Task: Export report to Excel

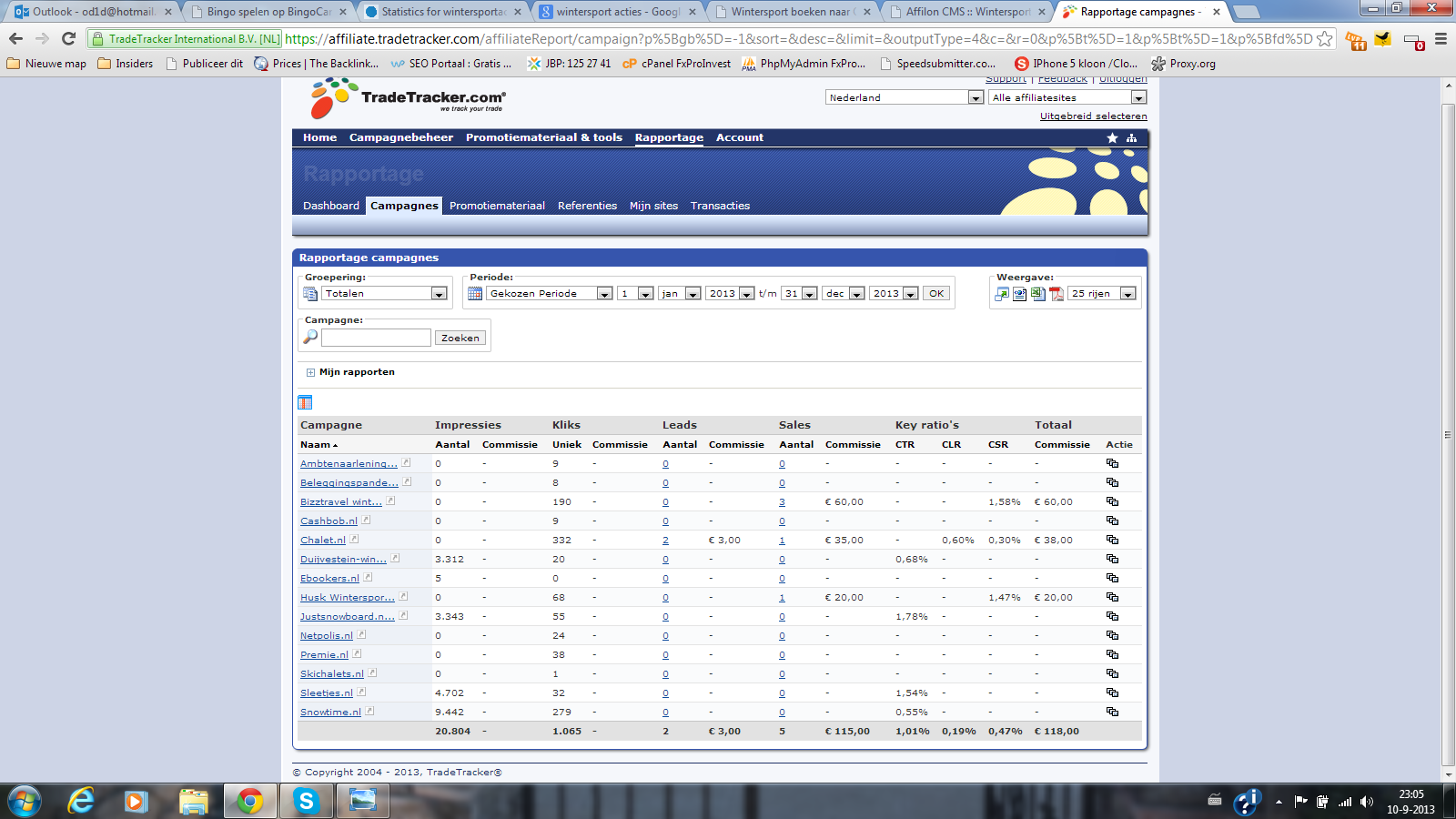Action: coord(1038,294)
